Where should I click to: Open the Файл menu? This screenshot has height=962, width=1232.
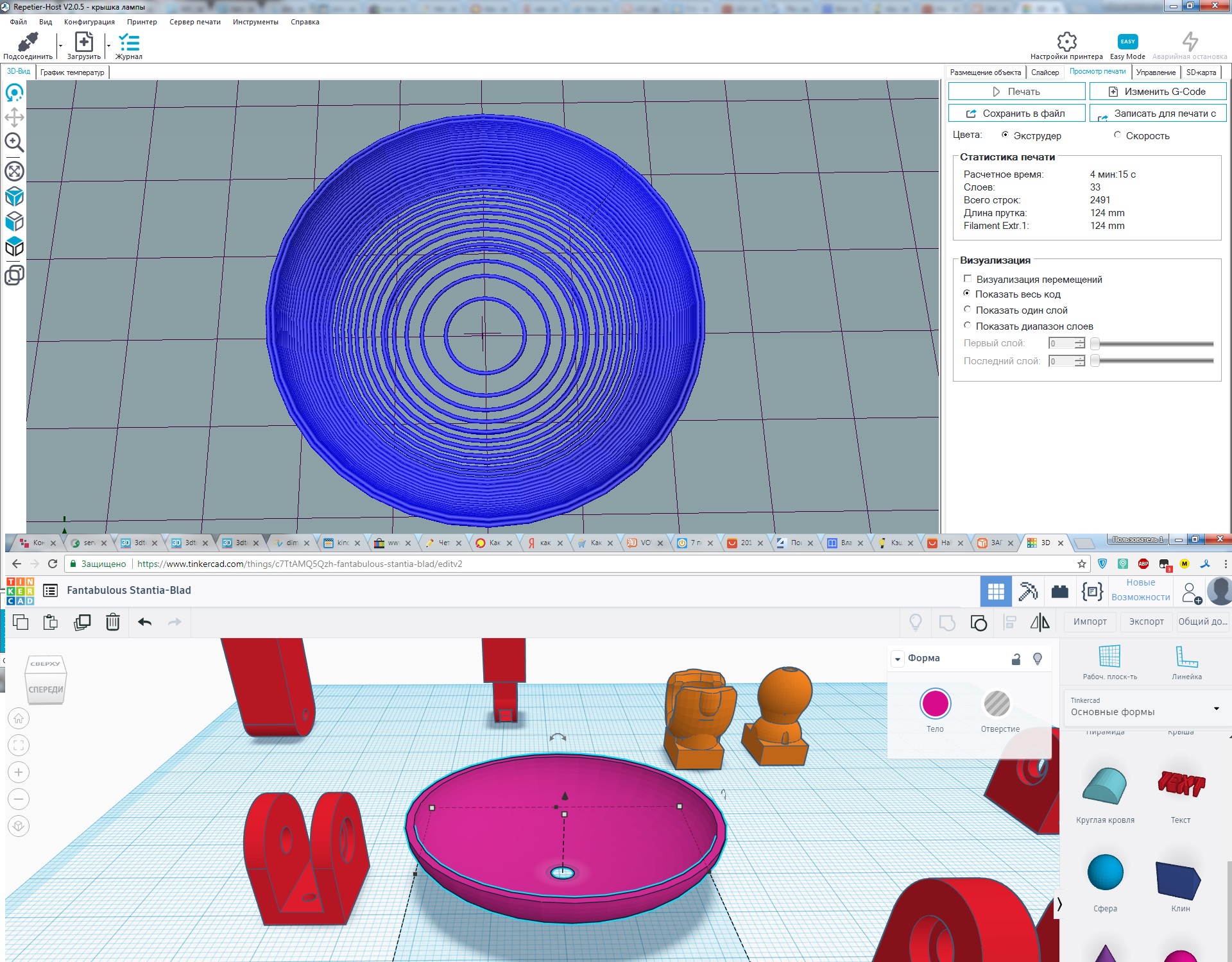[18, 22]
